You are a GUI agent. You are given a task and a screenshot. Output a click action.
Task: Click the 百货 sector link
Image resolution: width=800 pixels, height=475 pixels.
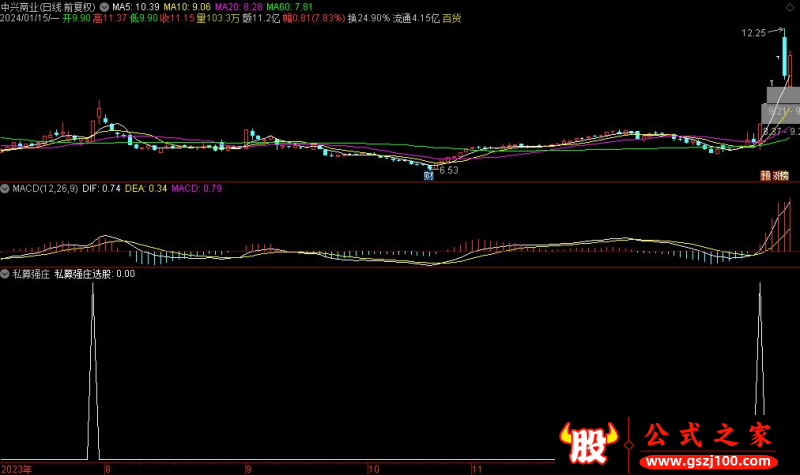[452, 18]
